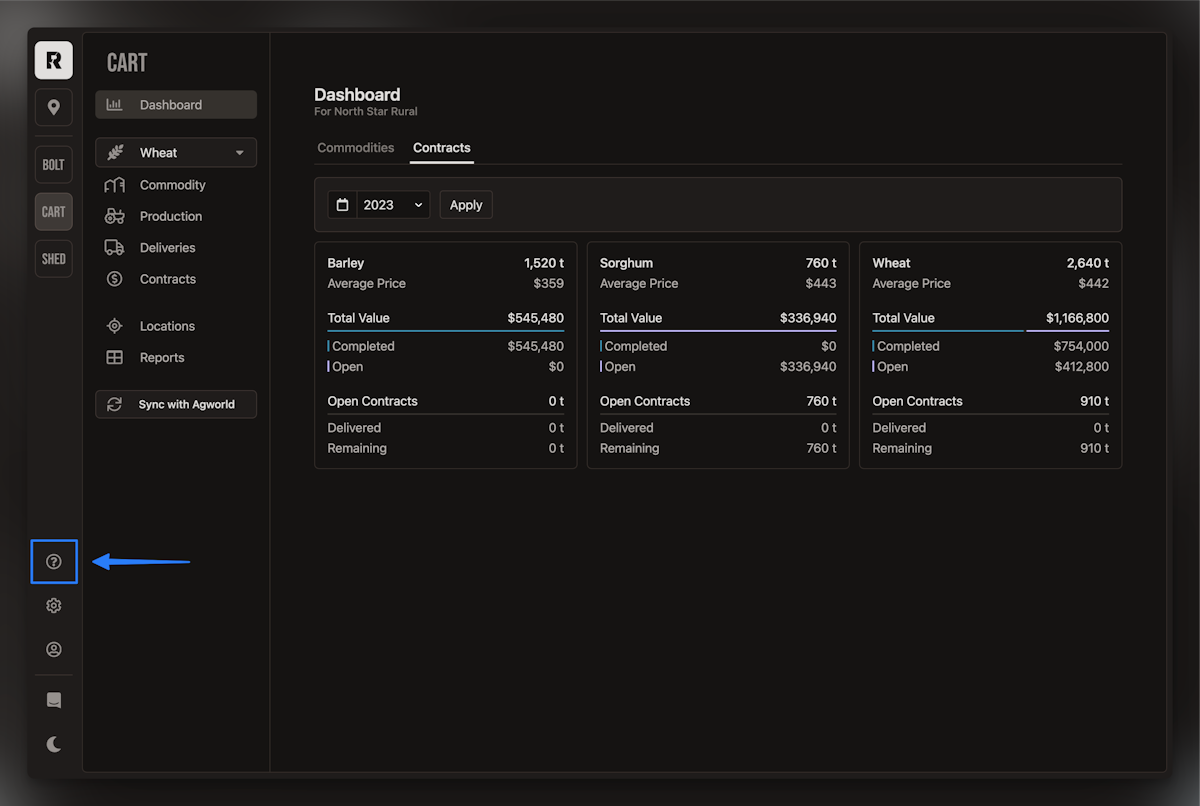Open the docs book icon

click(x=54, y=700)
